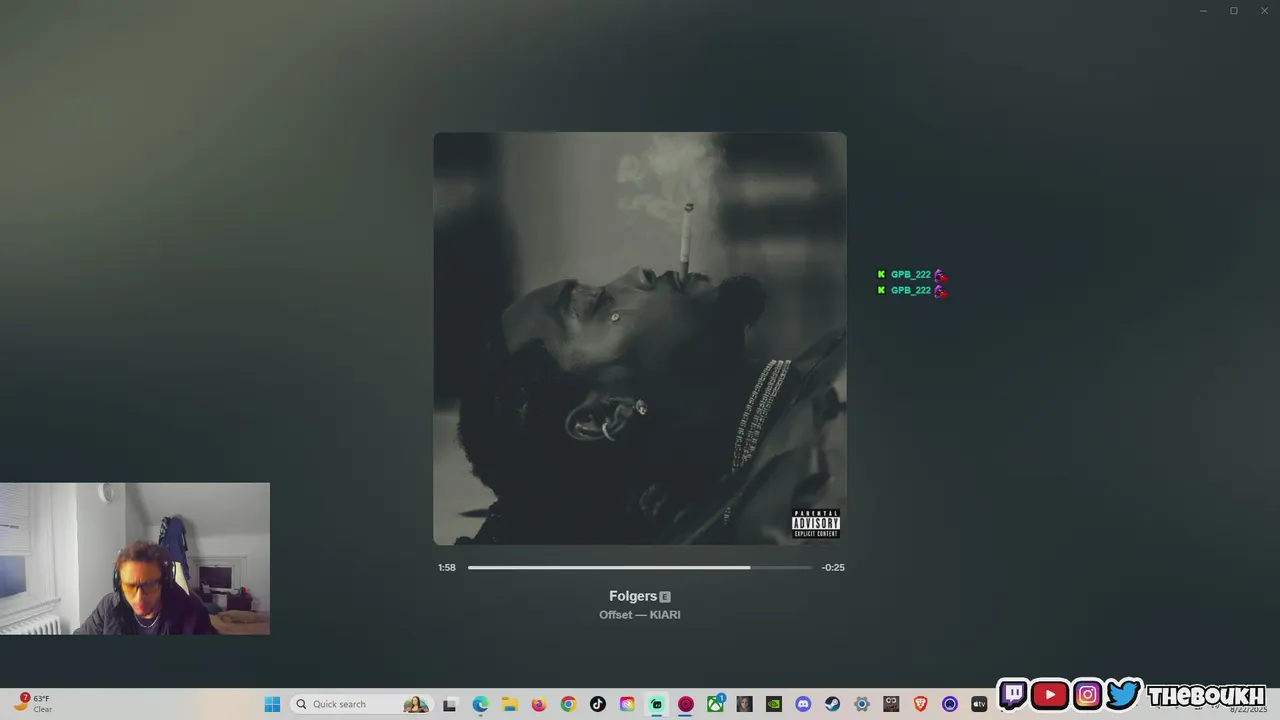The image size is (1280, 720).
Task: Open Apple TV from the taskbar
Action: point(979,704)
